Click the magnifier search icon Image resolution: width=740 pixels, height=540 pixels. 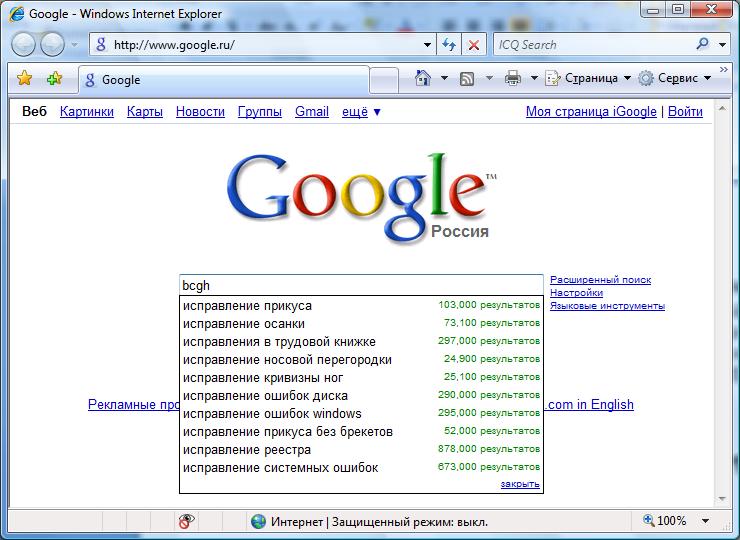pos(702,44)
